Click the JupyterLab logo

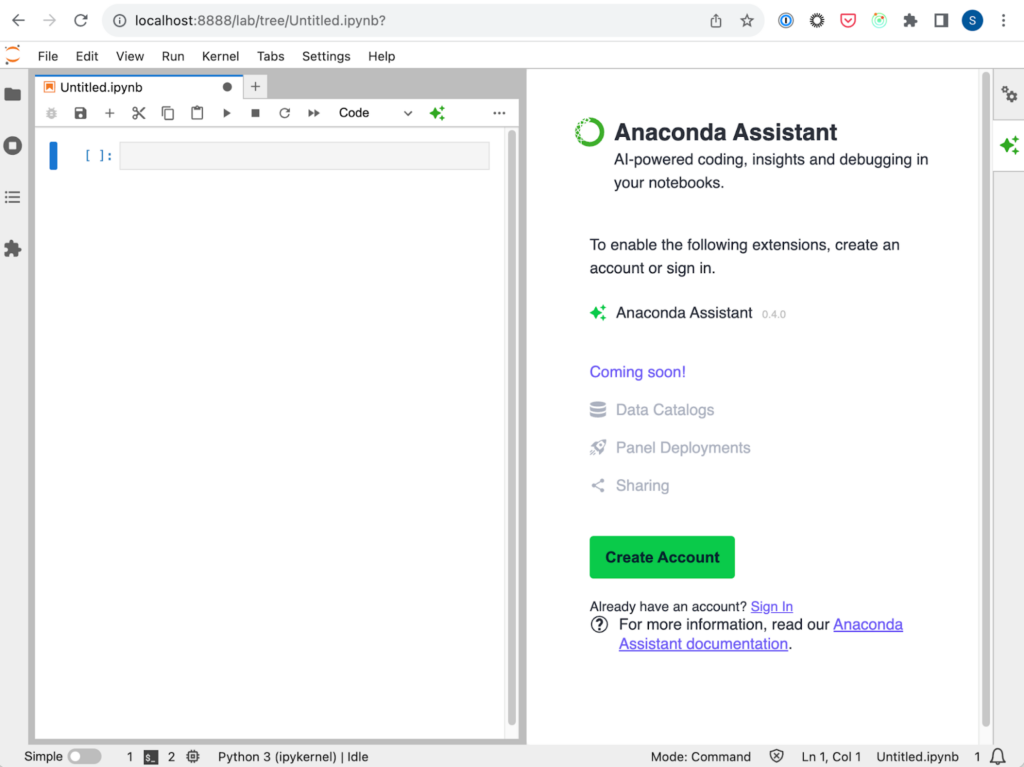12,55
